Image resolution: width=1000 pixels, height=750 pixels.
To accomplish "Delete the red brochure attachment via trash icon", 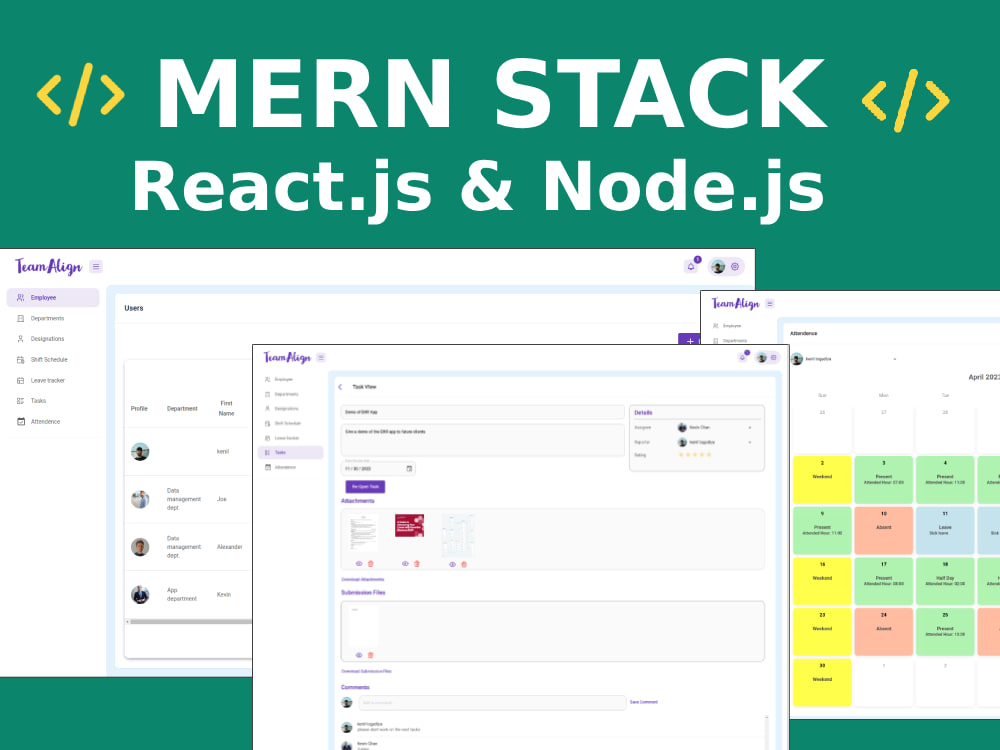I will tap(417, 564).
